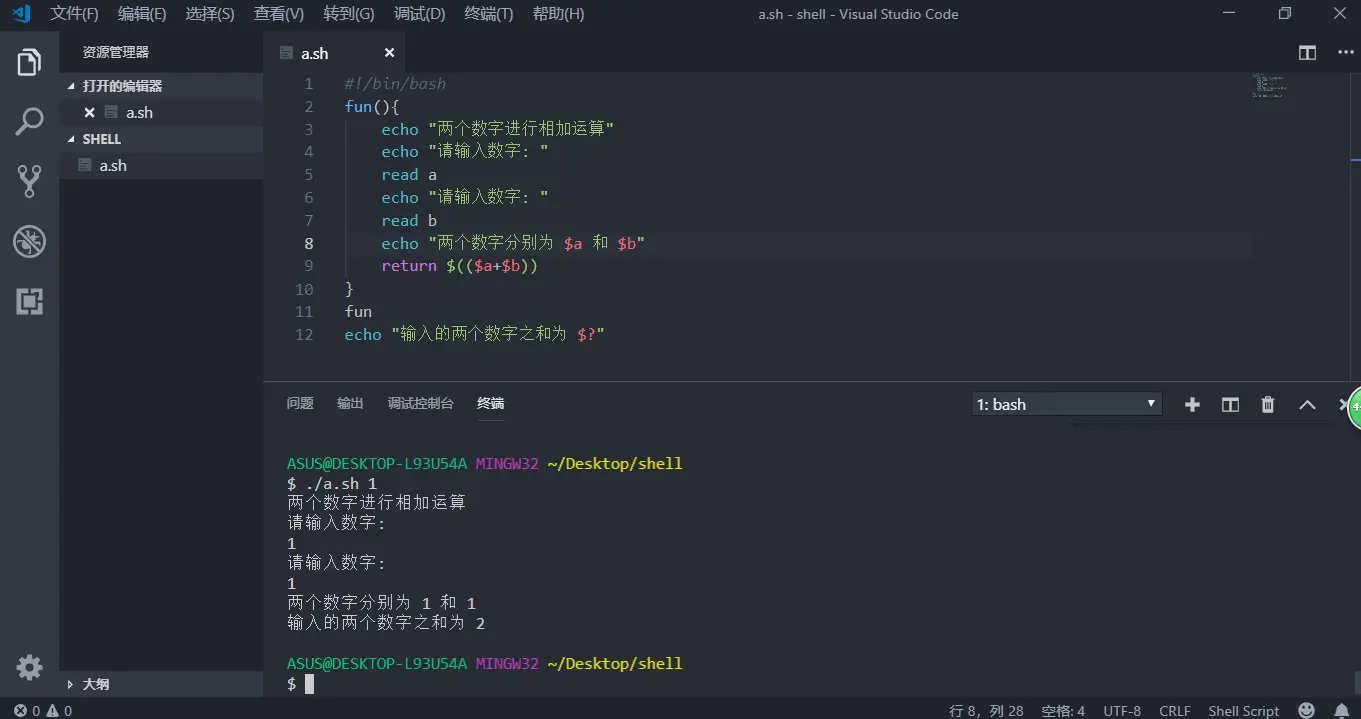The height and width of the screenshot is (719, 1361).
Task: Click the errors count in status bar
Action: (27, 710)
